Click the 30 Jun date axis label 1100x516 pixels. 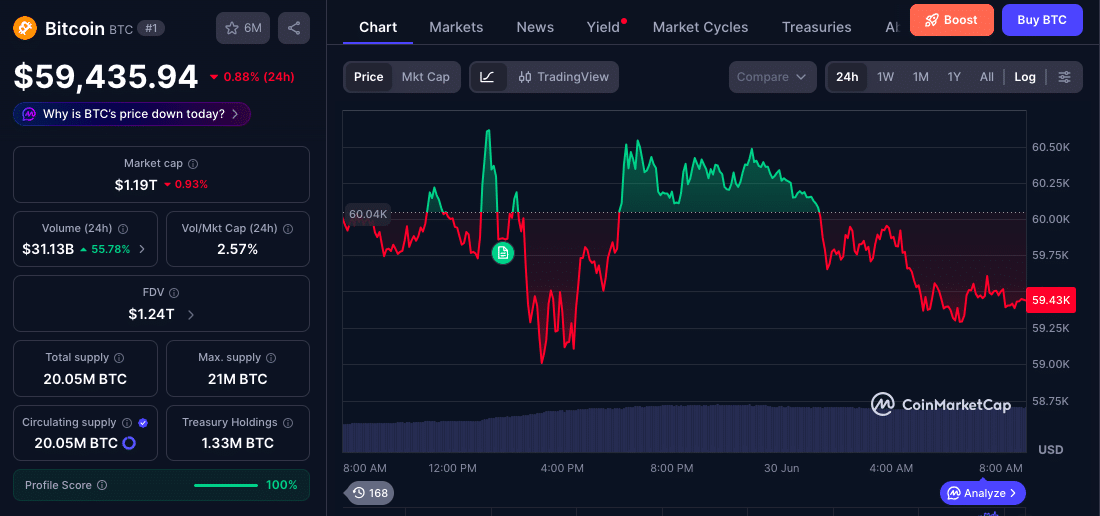(x=782, y=468)
